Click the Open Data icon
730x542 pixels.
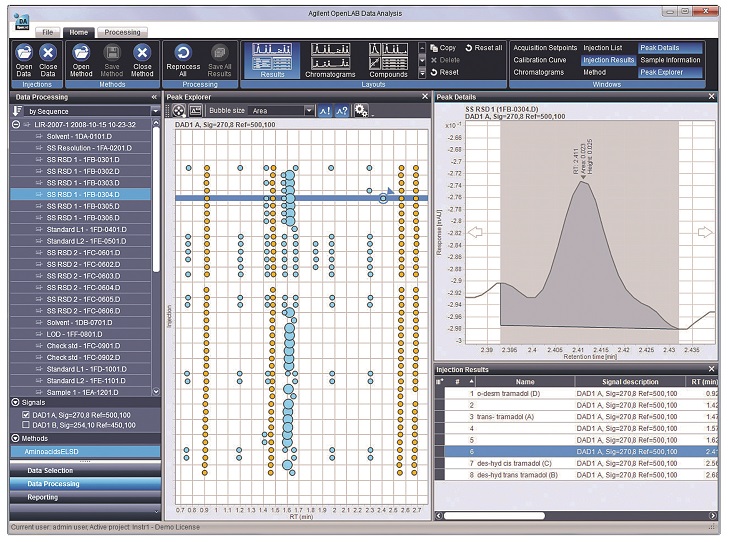point(24,53)
